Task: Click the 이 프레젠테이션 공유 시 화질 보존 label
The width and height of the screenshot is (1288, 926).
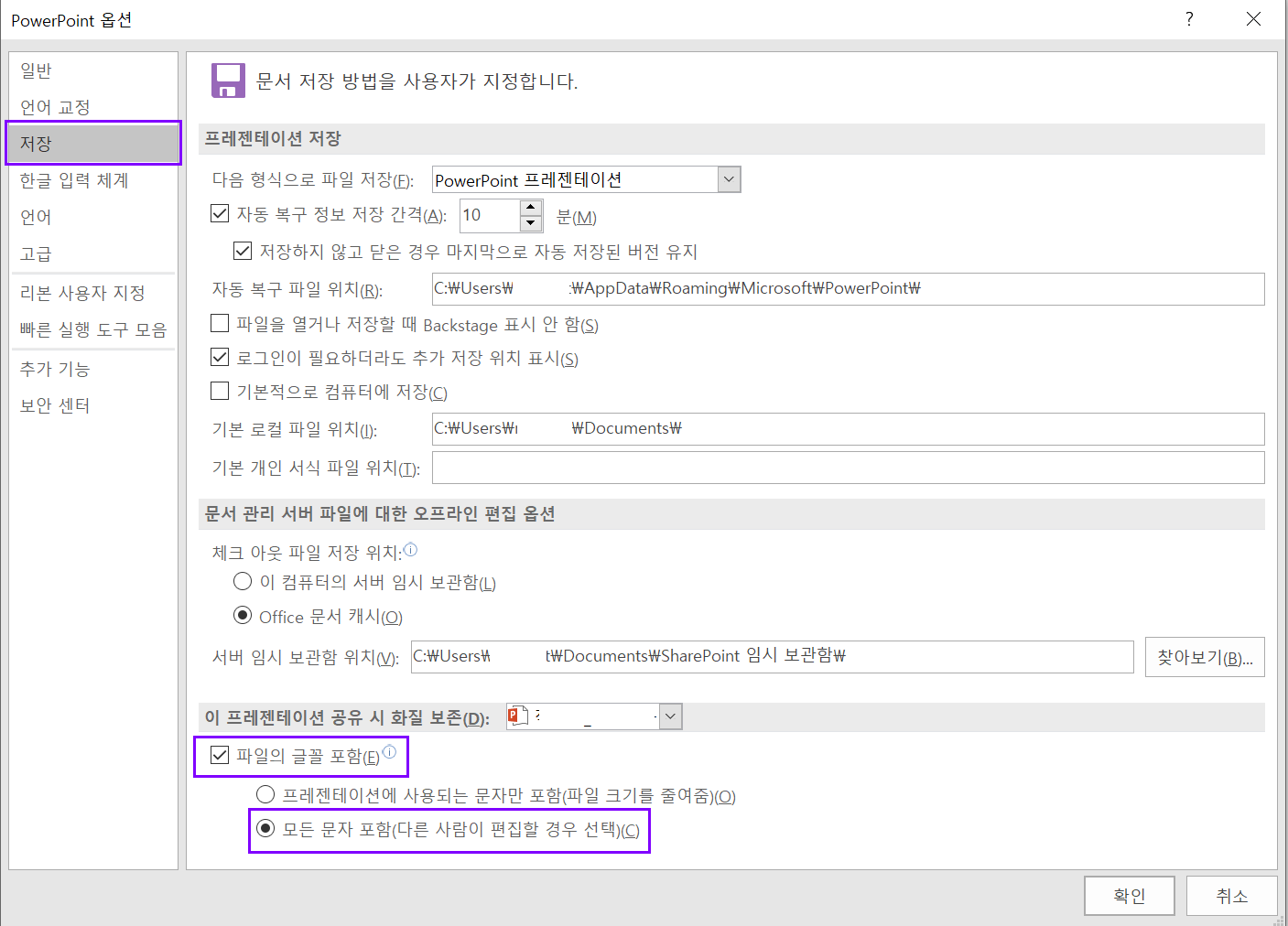Action: click(347, 717)
